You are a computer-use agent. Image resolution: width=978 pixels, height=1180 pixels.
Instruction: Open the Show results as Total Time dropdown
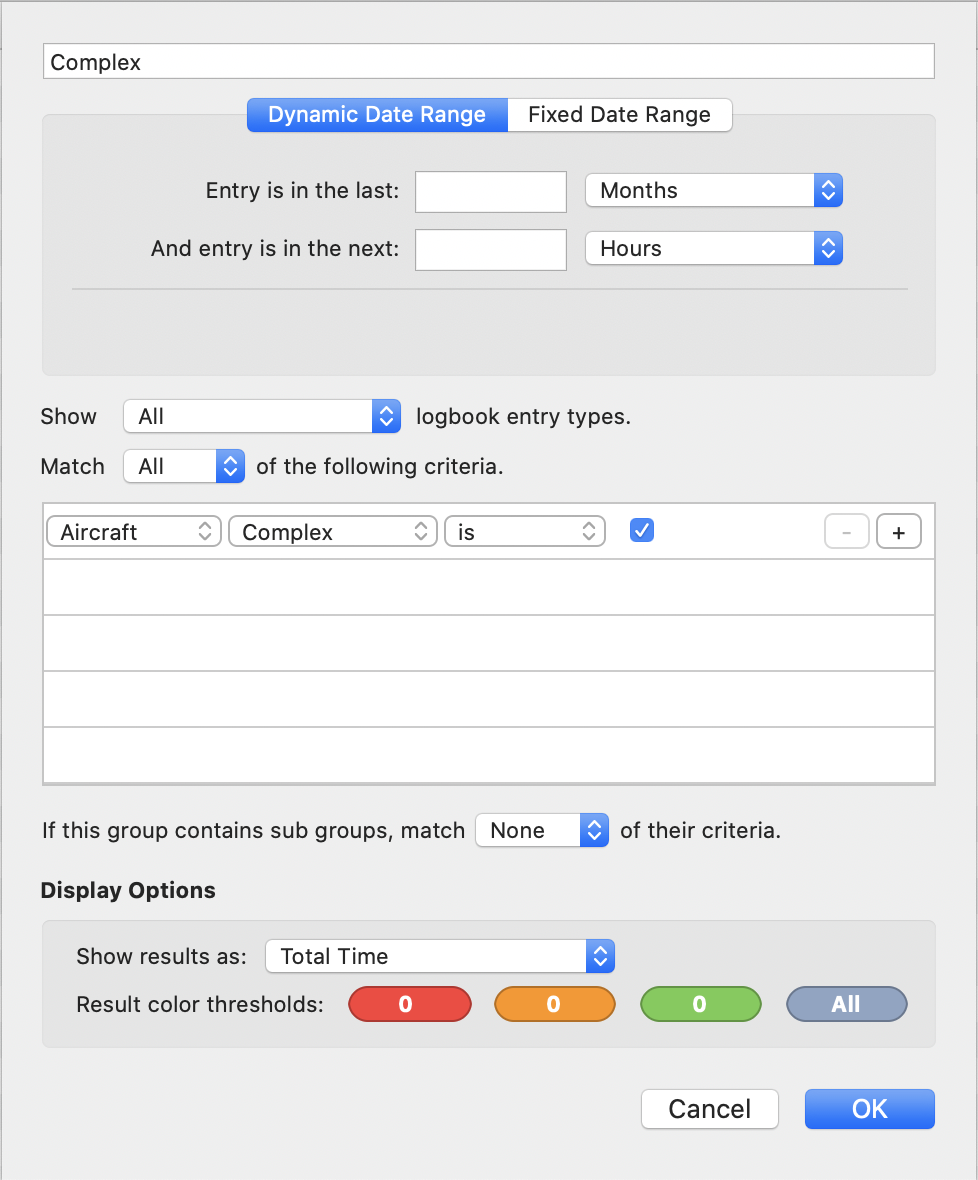pos(440,956)
